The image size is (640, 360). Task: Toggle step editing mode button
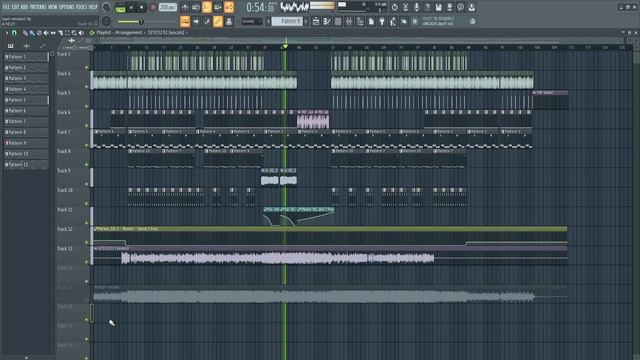coord(207,21)
